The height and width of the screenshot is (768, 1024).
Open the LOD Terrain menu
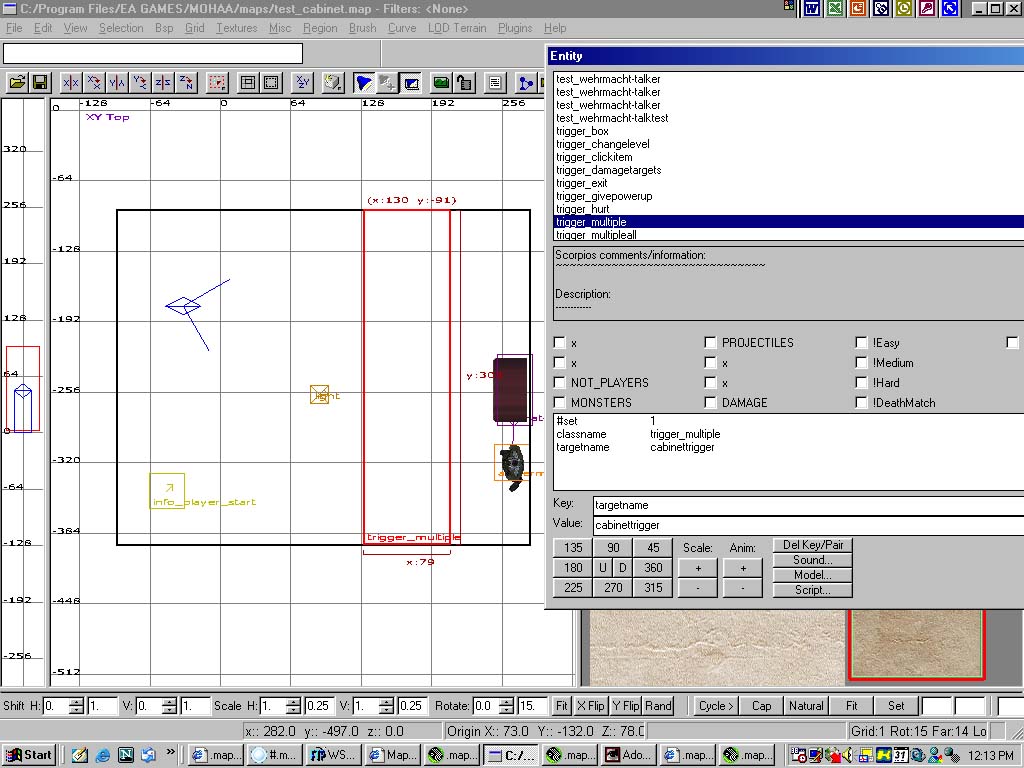pos(457,28)
